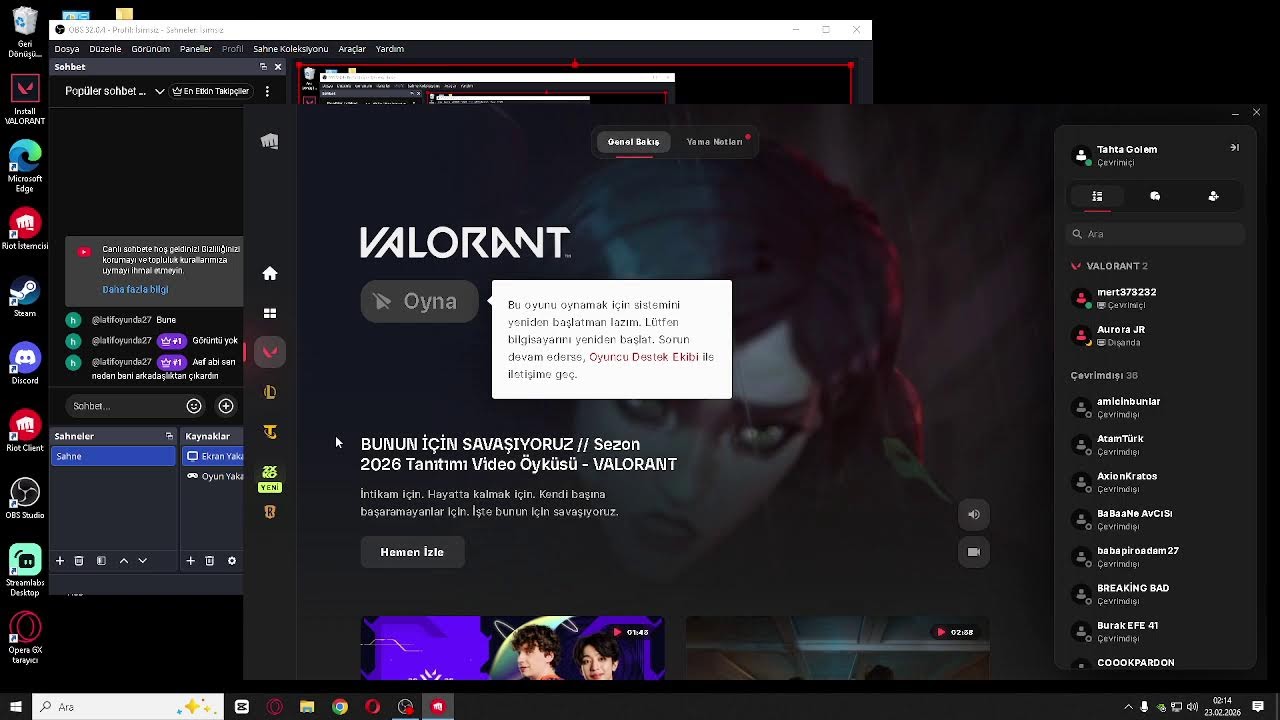Screen dimensions: 1280x720
Task: Click Chrome icon in taskbar
Action: tap(340, 707)
